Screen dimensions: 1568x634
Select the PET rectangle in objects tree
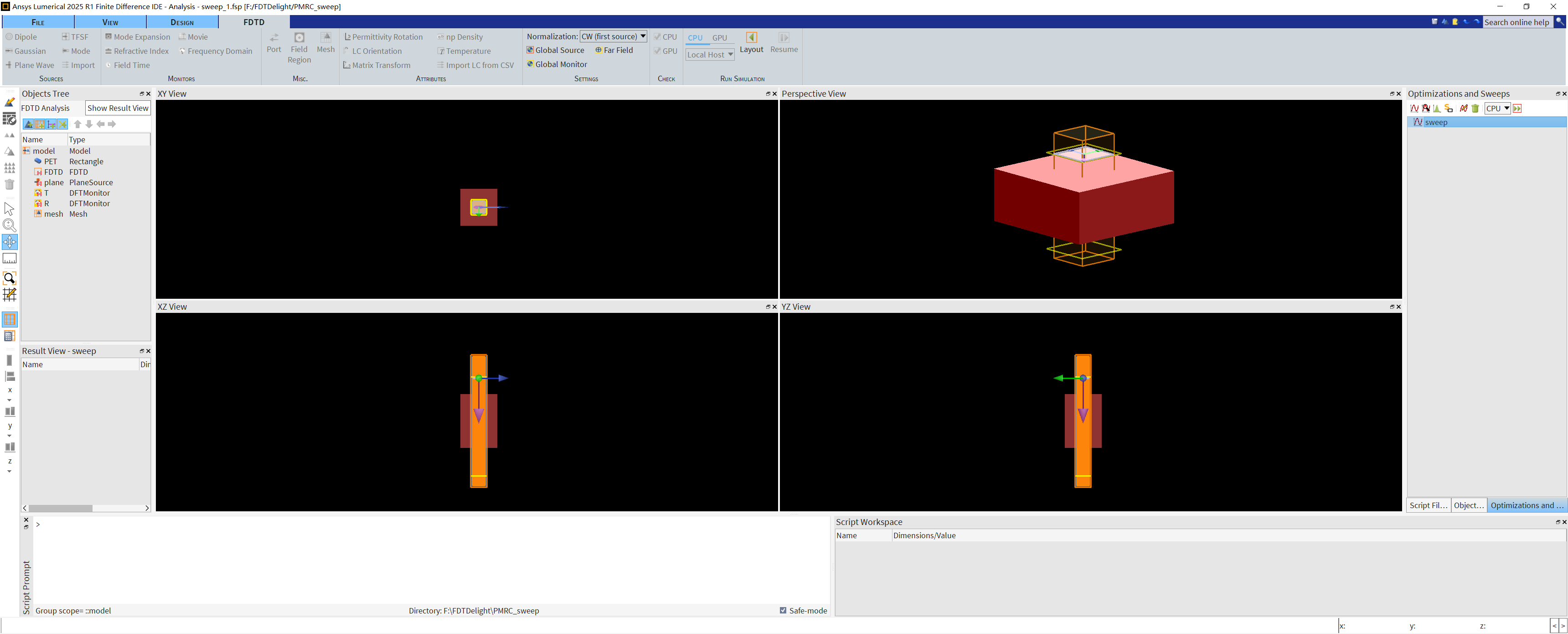(x=51, y=161)
